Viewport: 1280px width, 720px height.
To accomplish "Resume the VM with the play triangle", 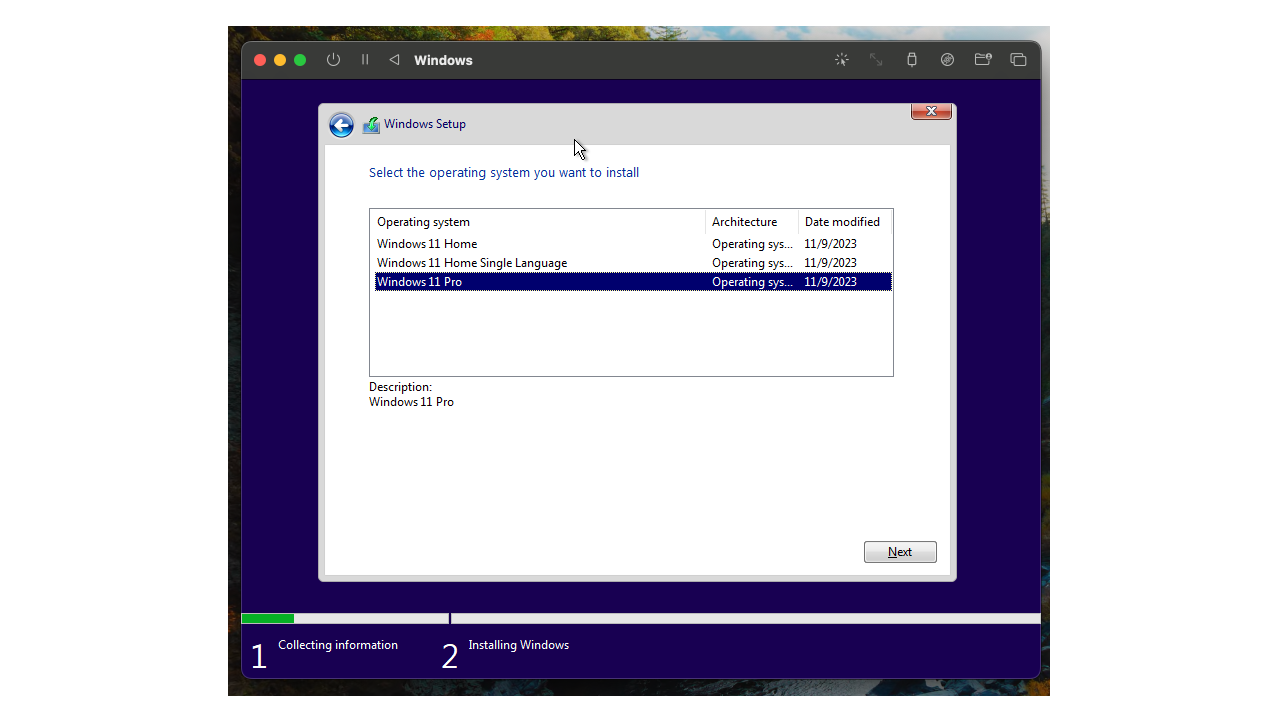I will [x=394, y=59].
